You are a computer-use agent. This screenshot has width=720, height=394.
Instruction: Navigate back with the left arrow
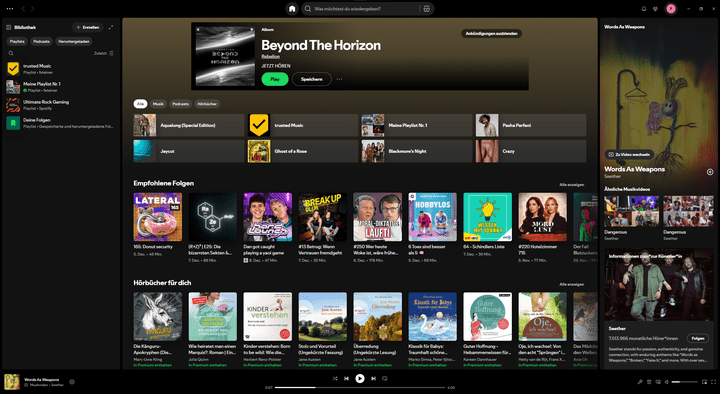[23, 9]
